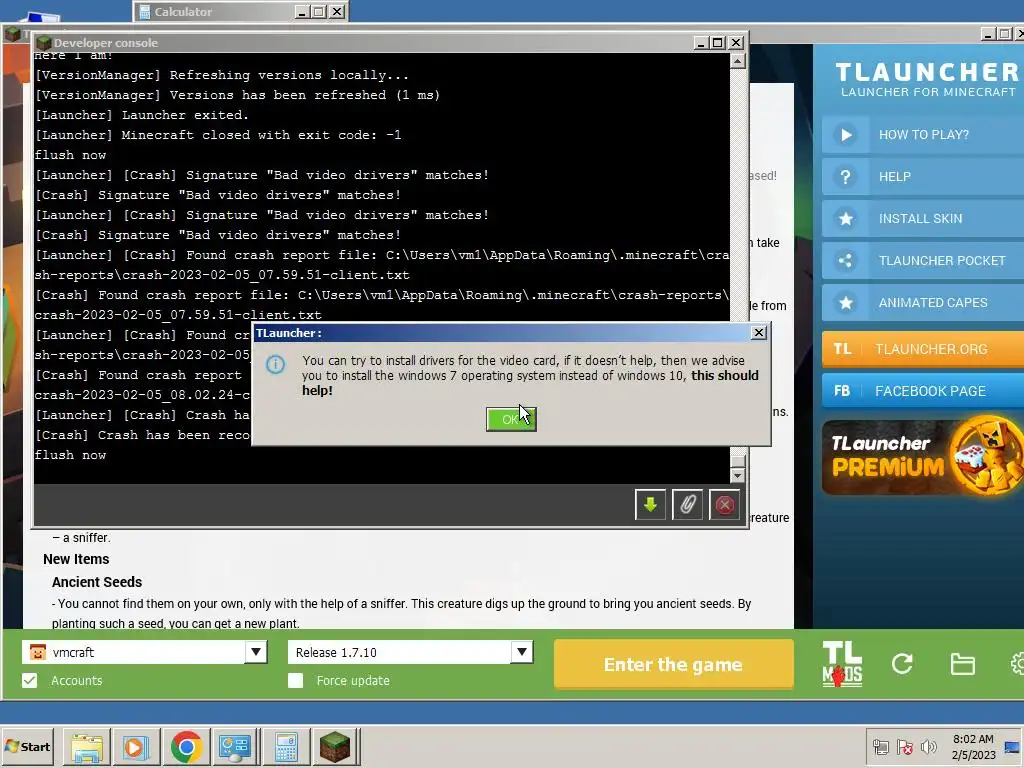Viewport: 1024px width, 768px height.
Task: Click the refresh icon in launcher bar
Action: click(x=902, y=664)
